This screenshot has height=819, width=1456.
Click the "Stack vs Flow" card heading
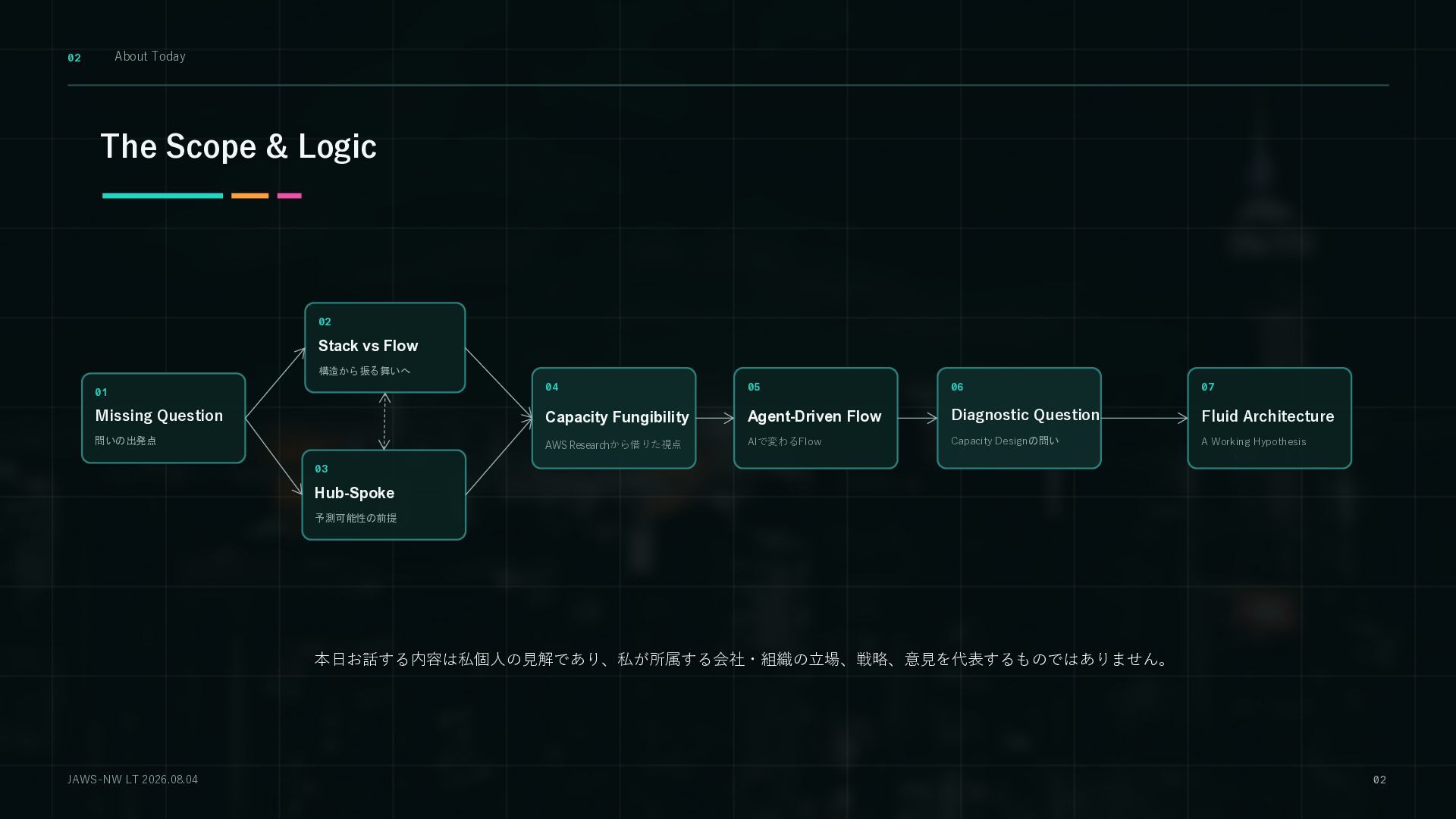tap(368, 346)
